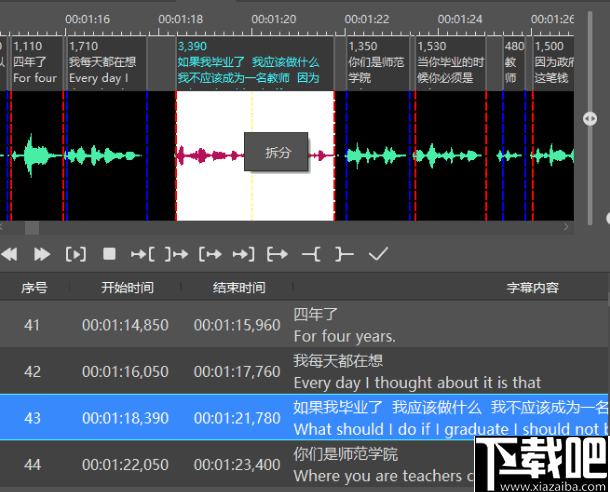Click the checkmark confirm icon
This screenshot has width=610, height=492.
point(378,254)
